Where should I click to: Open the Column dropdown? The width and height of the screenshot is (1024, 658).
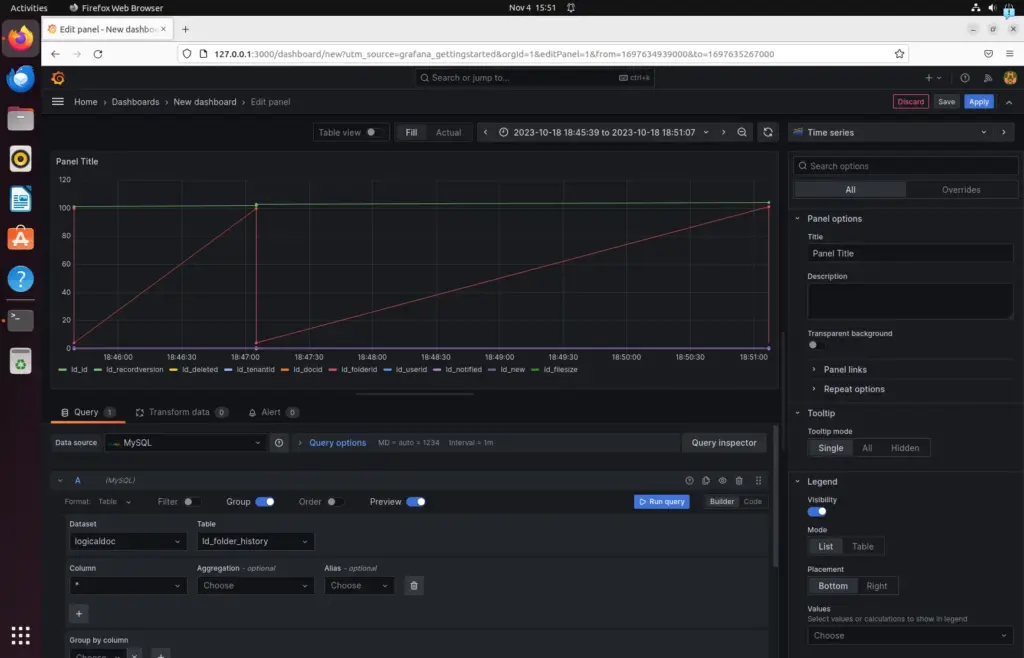coord(128,586)
